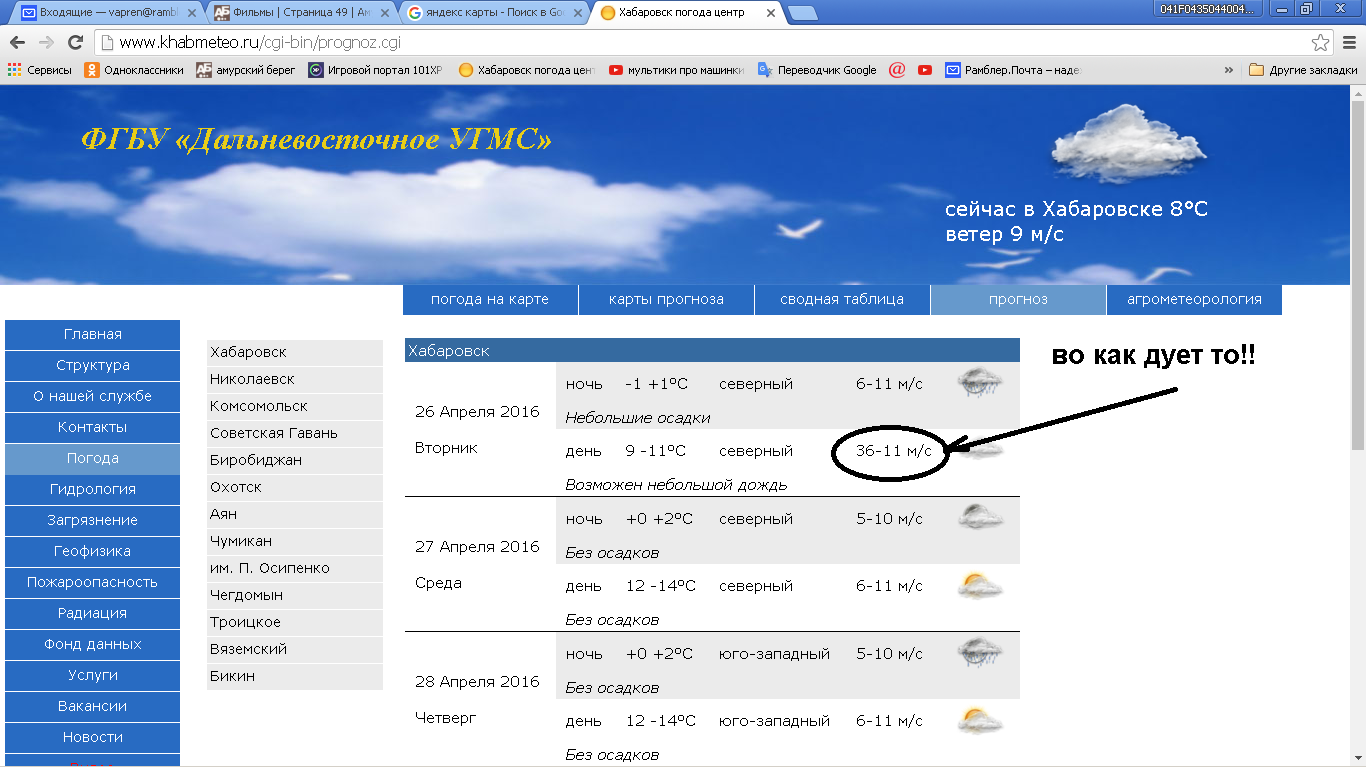Switch to the Входящие mail tab
This screenshot has width=1366, height=768.
point(105,13)
